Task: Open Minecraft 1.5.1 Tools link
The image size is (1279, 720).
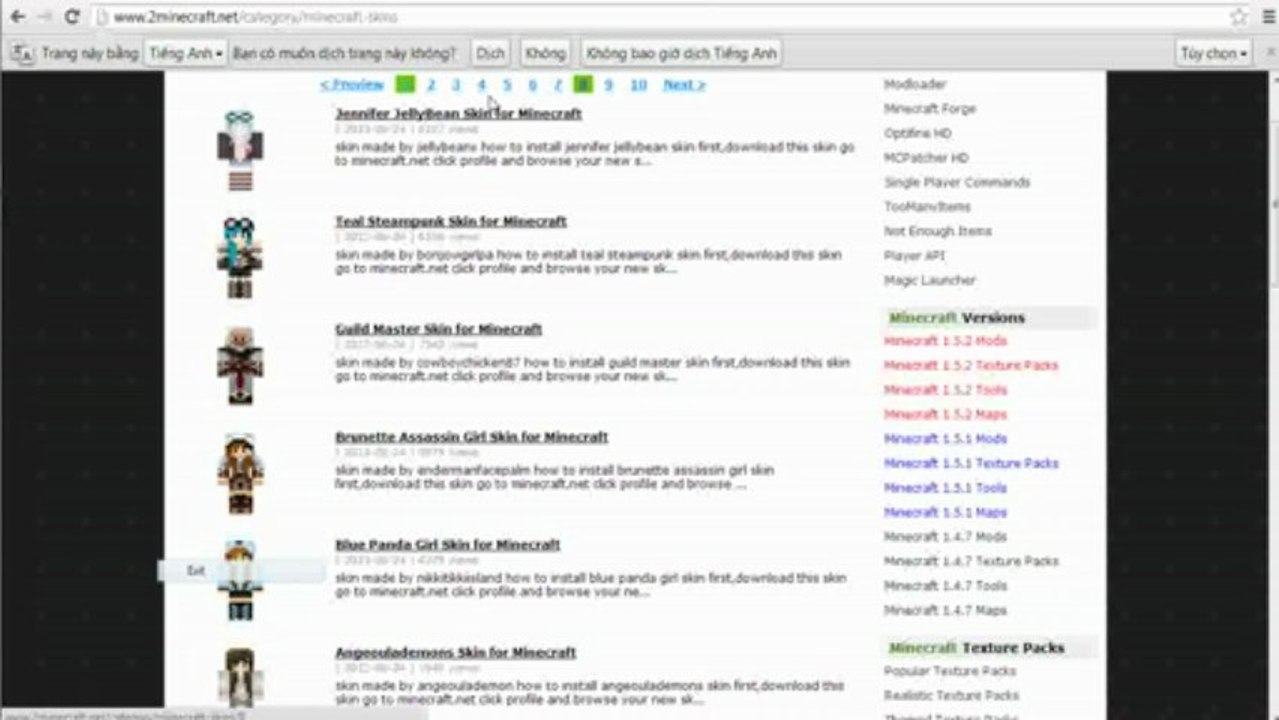Action: click(945, 488)
